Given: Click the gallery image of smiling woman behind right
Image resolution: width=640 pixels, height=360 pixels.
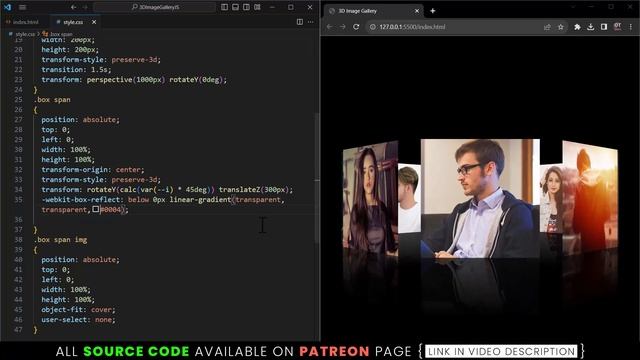Looking at the screenshot, I should pyautogui.click(x=551, y=198).
